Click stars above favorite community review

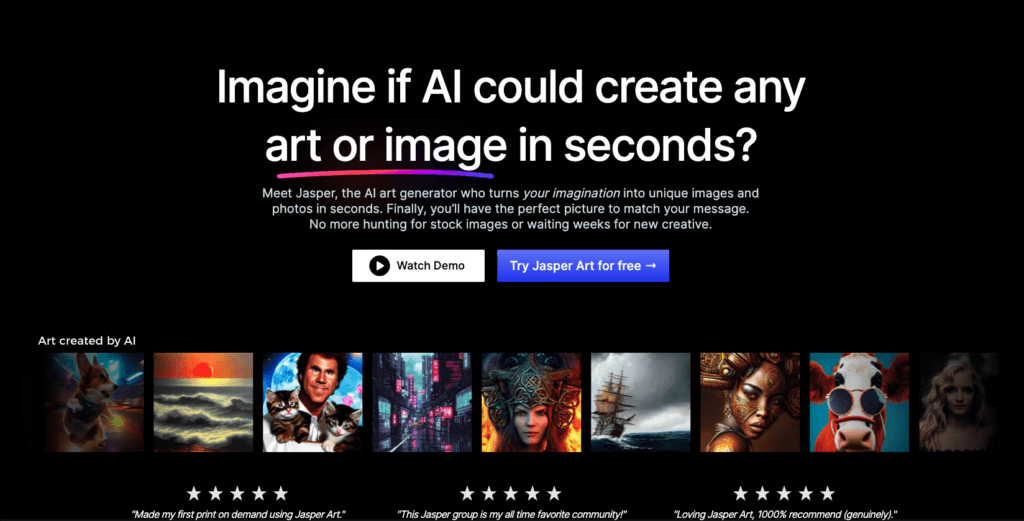[x=511, y=494]
